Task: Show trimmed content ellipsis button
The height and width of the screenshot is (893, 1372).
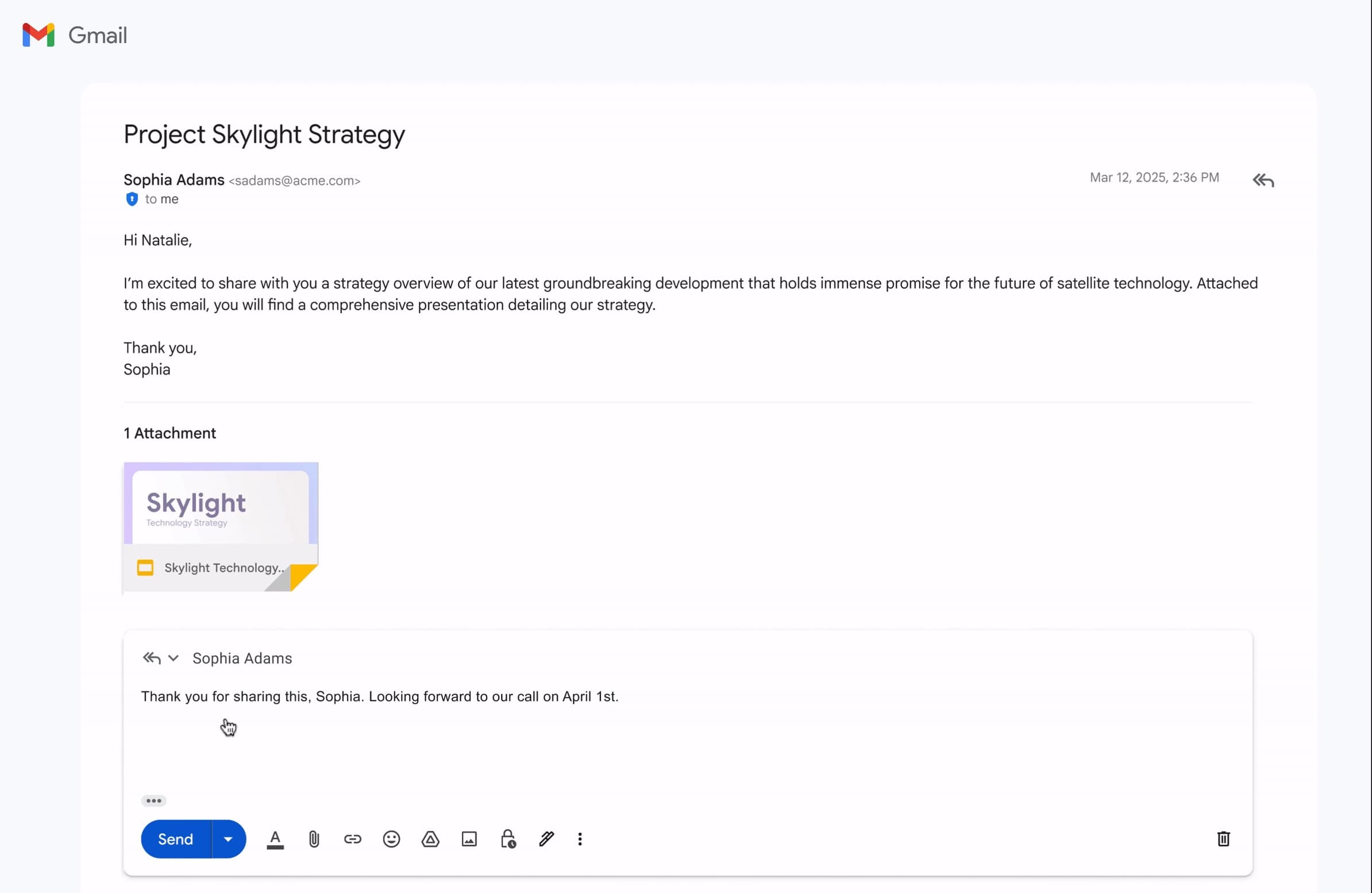Action: tap(153, 800)
